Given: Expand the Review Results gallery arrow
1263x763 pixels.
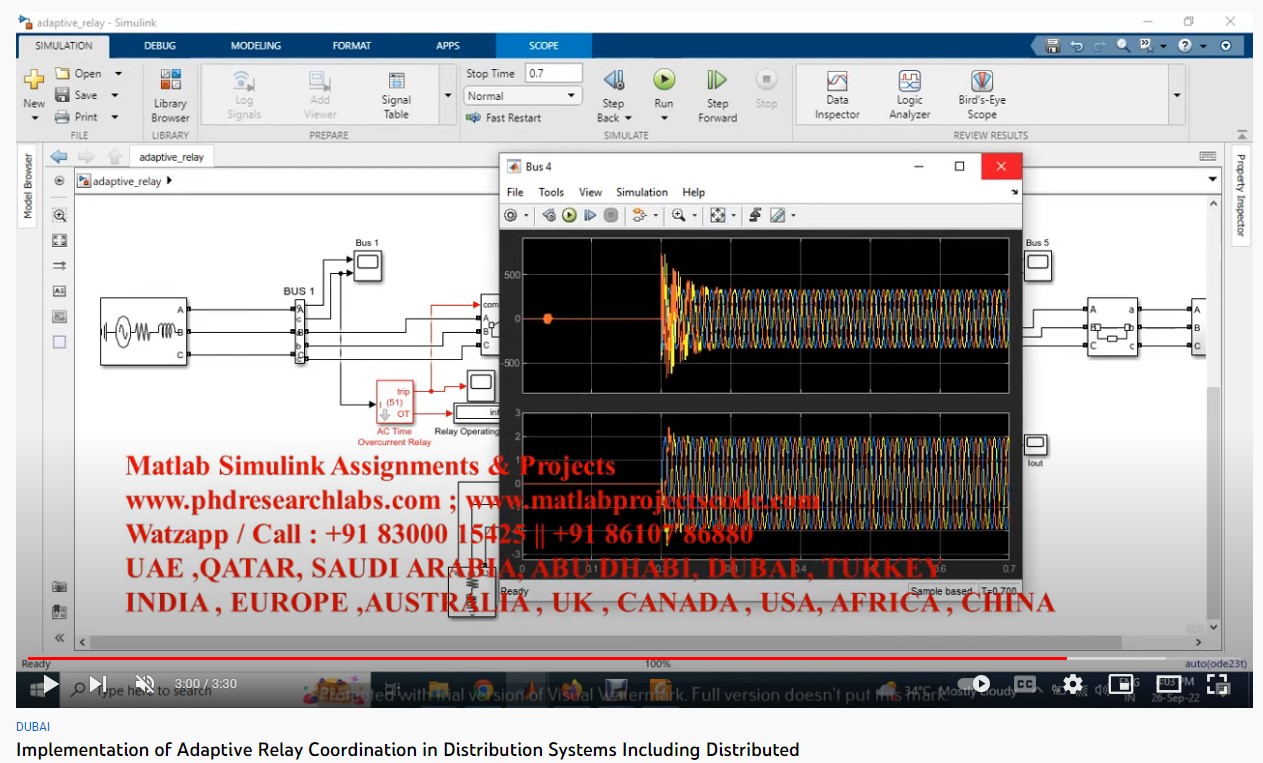Looking at the screenshot, I should point(1176,95).
